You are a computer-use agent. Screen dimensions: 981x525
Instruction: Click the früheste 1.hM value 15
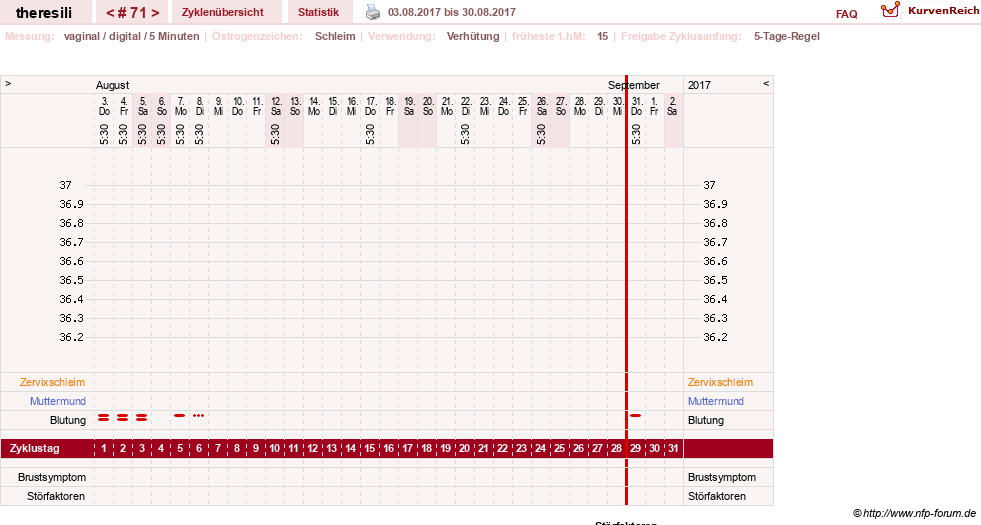point(602,36)
